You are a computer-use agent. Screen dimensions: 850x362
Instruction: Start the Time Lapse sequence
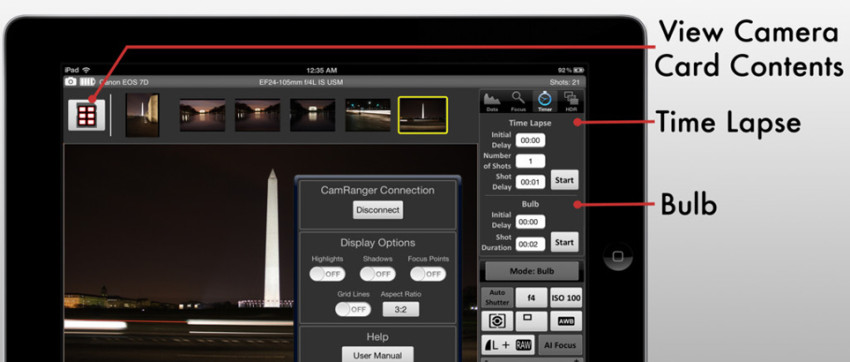[564, 180]
